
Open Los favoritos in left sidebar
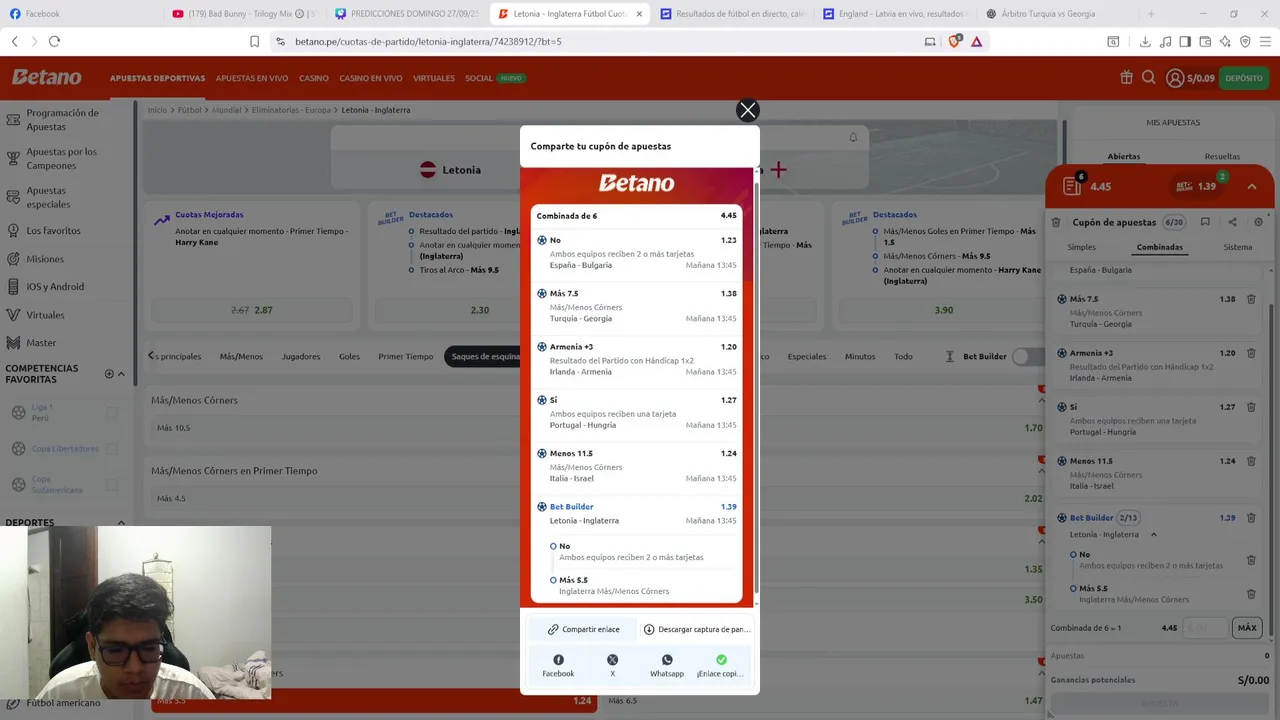tap(53, 231)
